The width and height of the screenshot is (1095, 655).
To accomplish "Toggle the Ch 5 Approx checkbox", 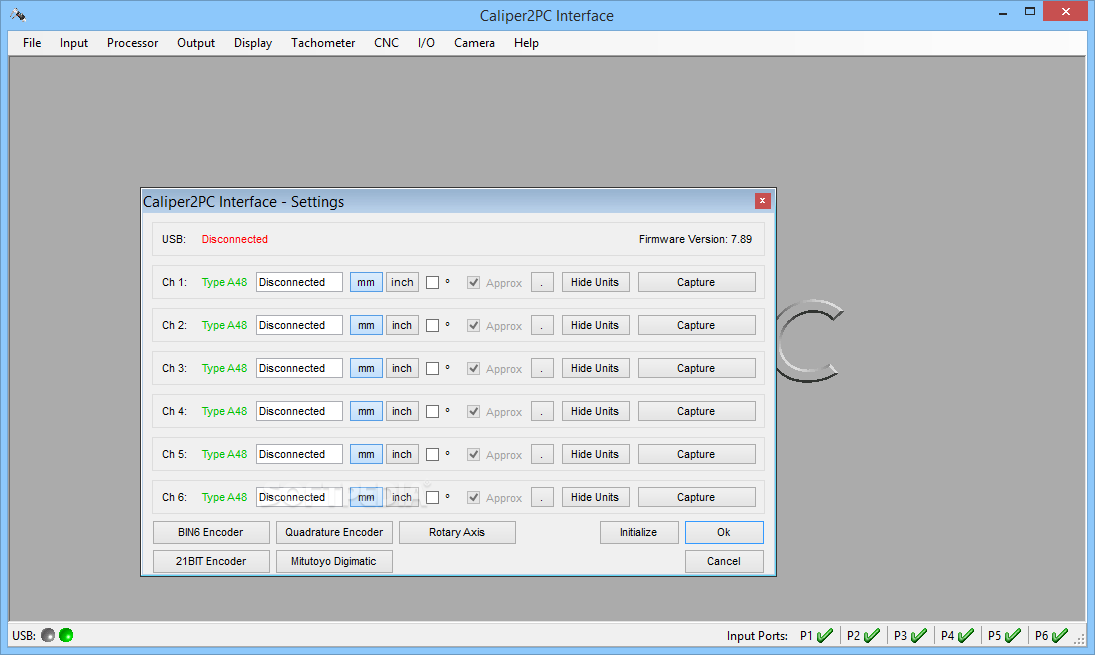I will point(473,455).
